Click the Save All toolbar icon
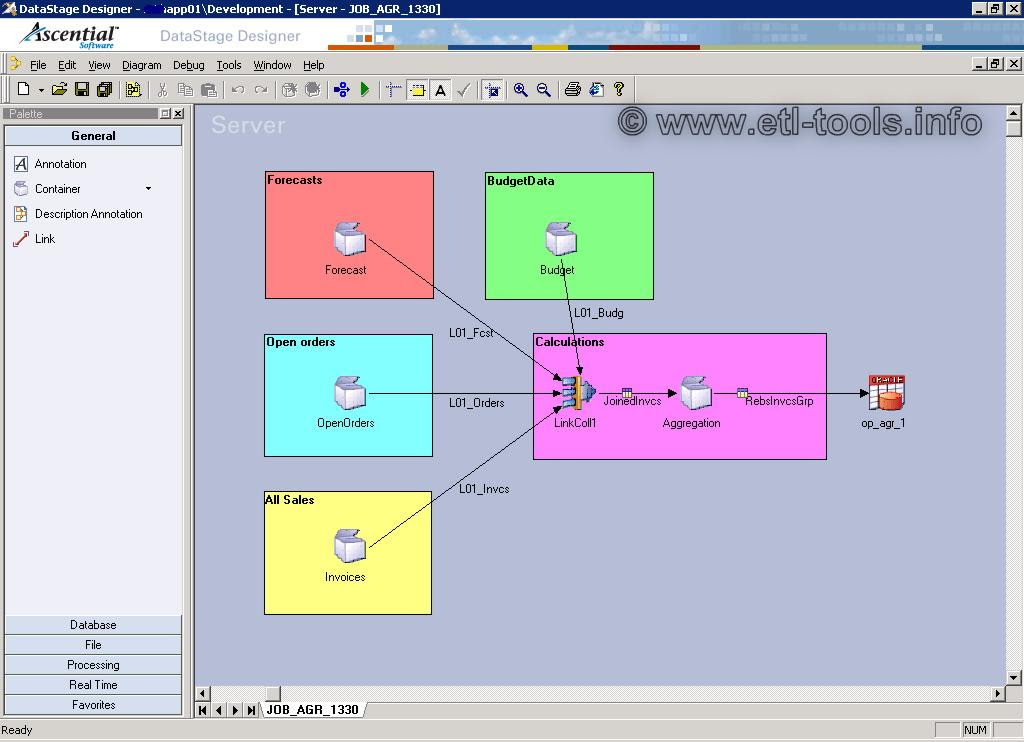Image resolution: width=1024 pixels, height=742 pixels. click(x=104, y=89)
